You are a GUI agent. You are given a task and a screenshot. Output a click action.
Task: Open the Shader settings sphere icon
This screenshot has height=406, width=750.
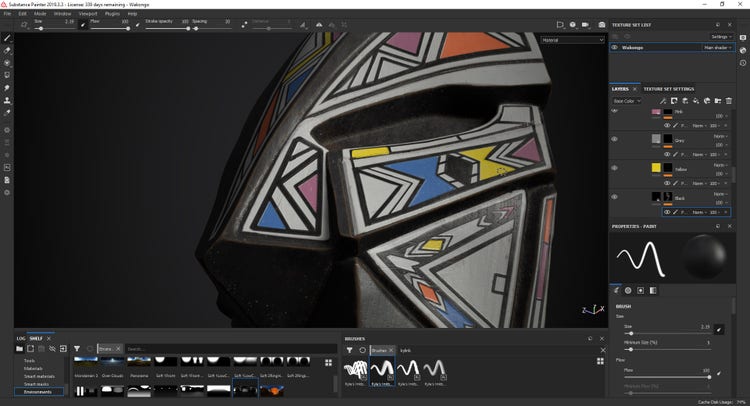point(743,50)
